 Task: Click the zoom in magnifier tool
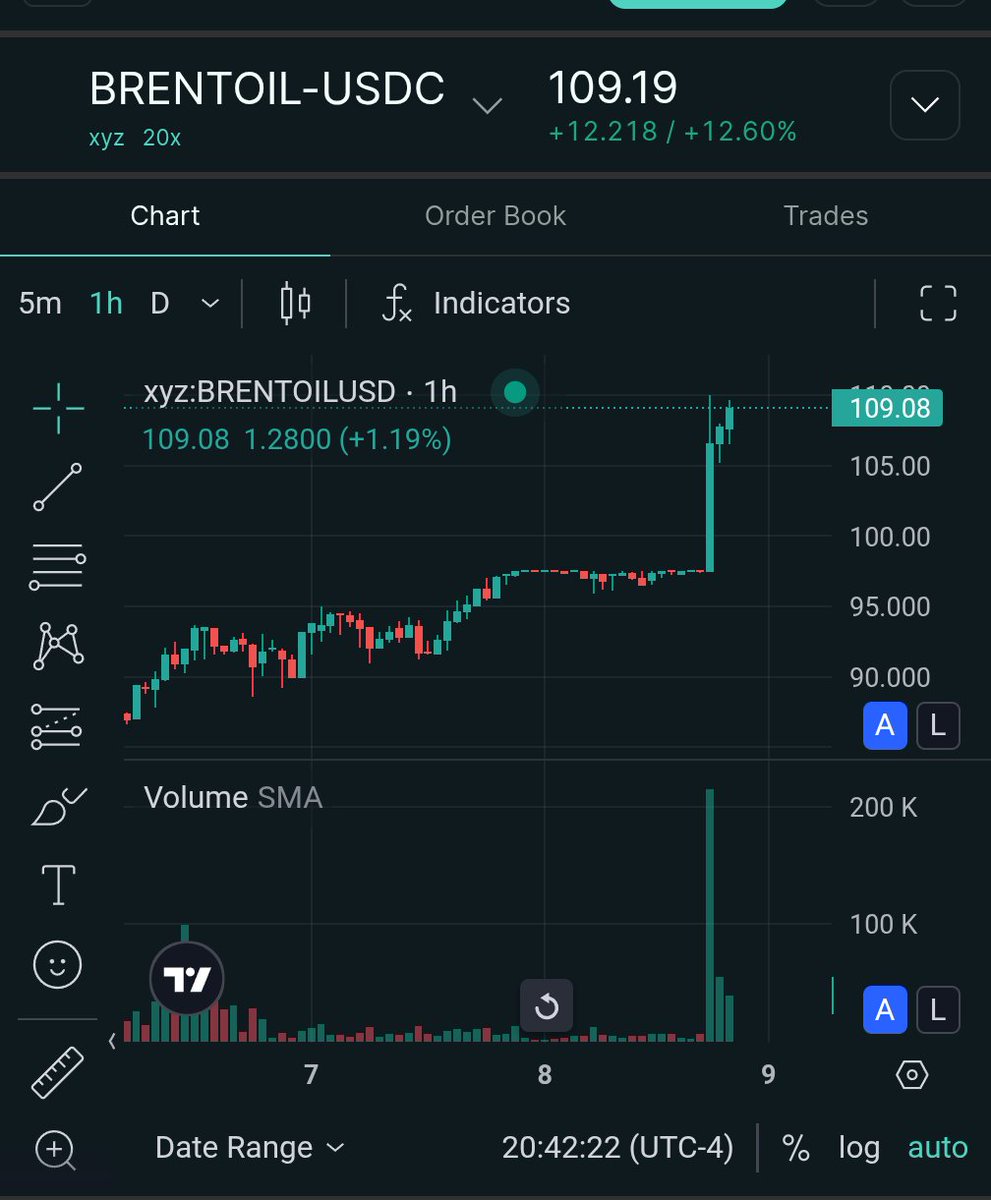pyautogui.click(x=56, y=1150)
